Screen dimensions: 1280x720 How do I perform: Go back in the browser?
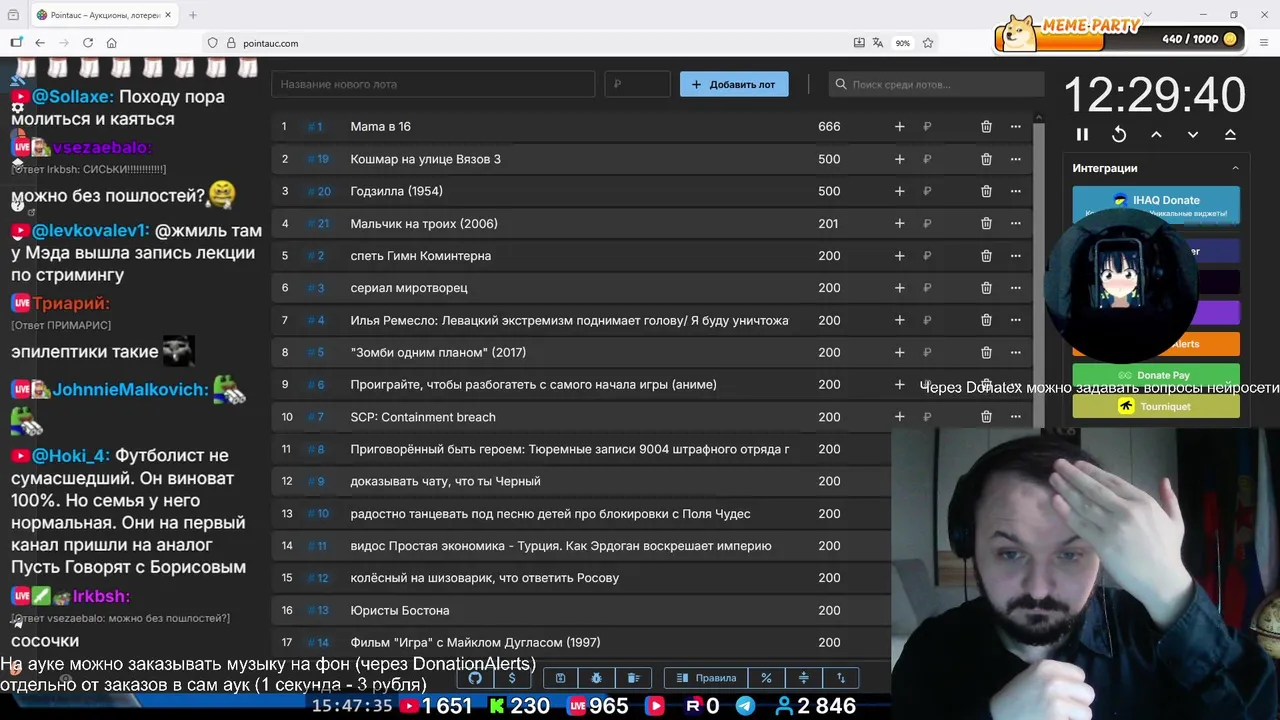pos(40,43)
